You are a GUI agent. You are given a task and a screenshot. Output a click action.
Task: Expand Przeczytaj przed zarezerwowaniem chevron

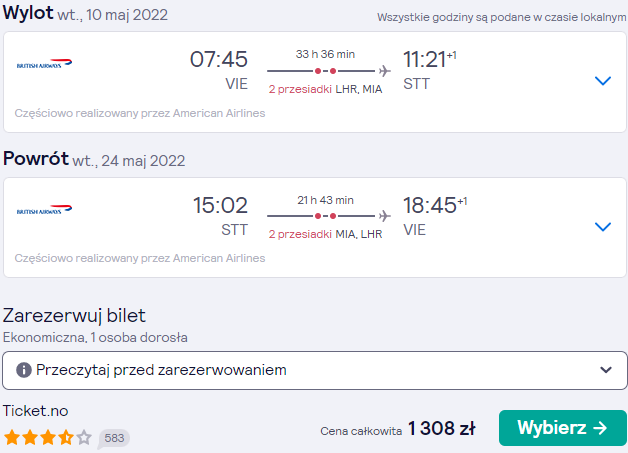(x=606, y=370)
